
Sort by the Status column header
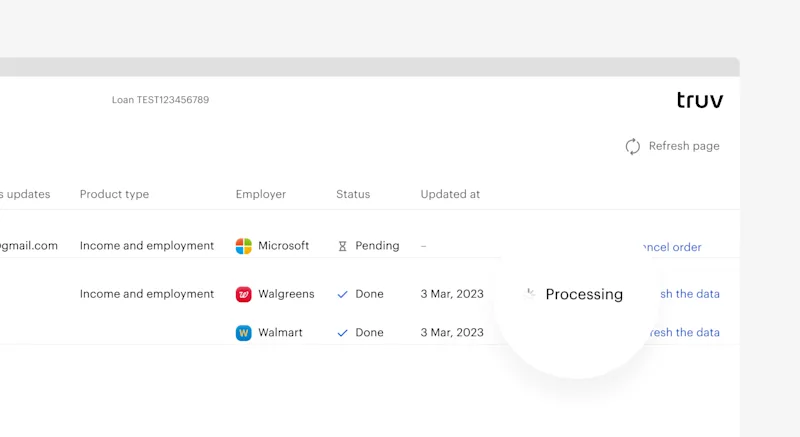(353, 194)
